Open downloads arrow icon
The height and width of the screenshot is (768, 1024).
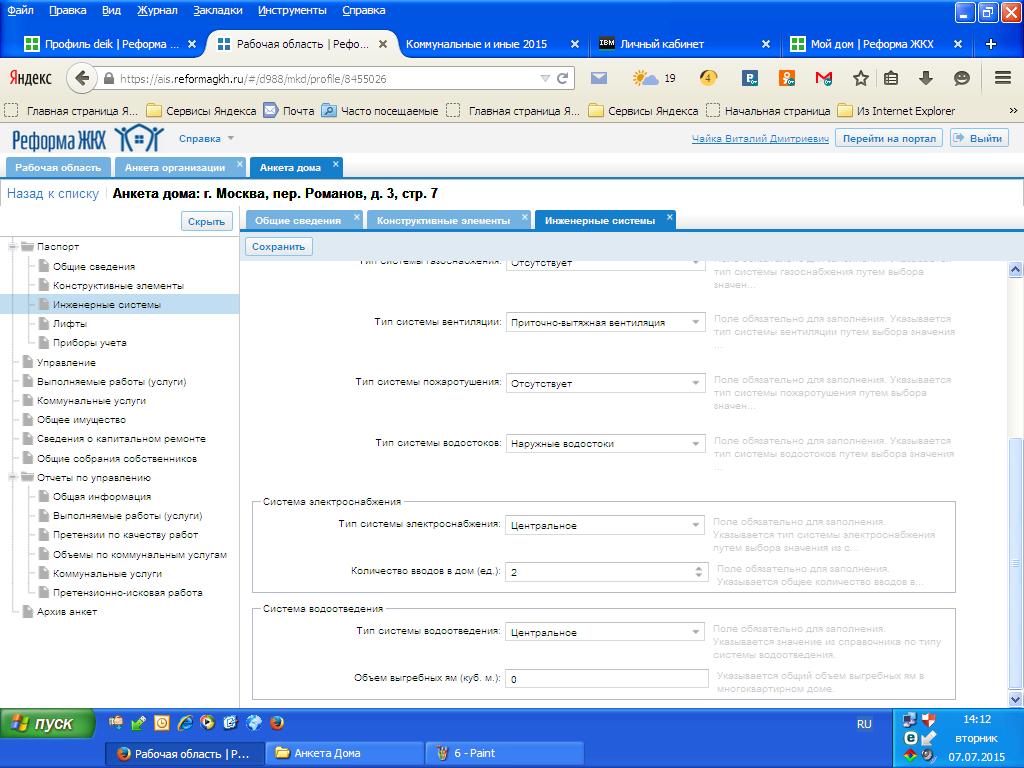point(925,78)
